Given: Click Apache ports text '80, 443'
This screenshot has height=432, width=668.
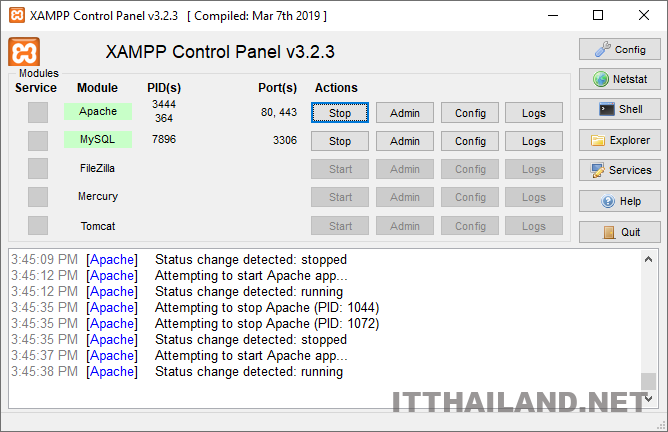Looking at the screenshot, I should point(279,112).
